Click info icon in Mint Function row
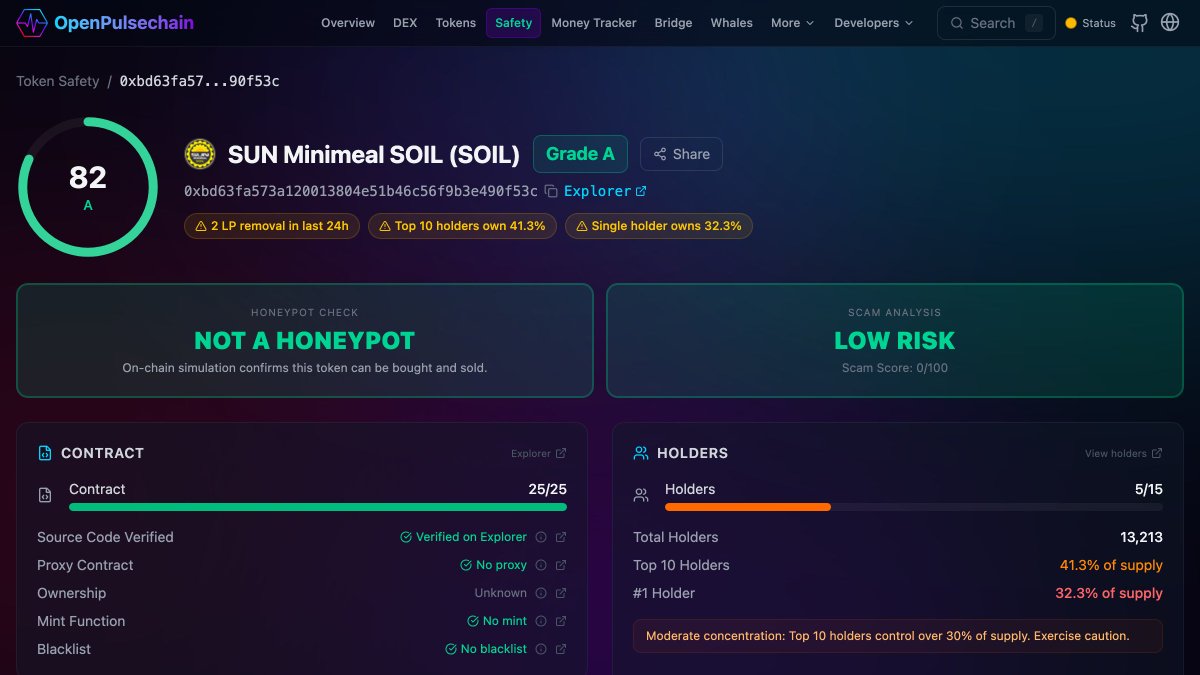Image resolution: width=1200 pixels, height=675 pixels. 541,621
